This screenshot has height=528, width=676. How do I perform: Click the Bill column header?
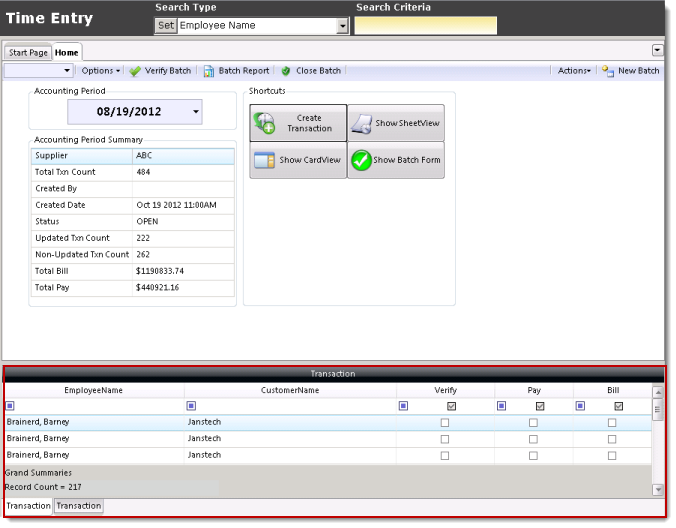click(613, 390)
